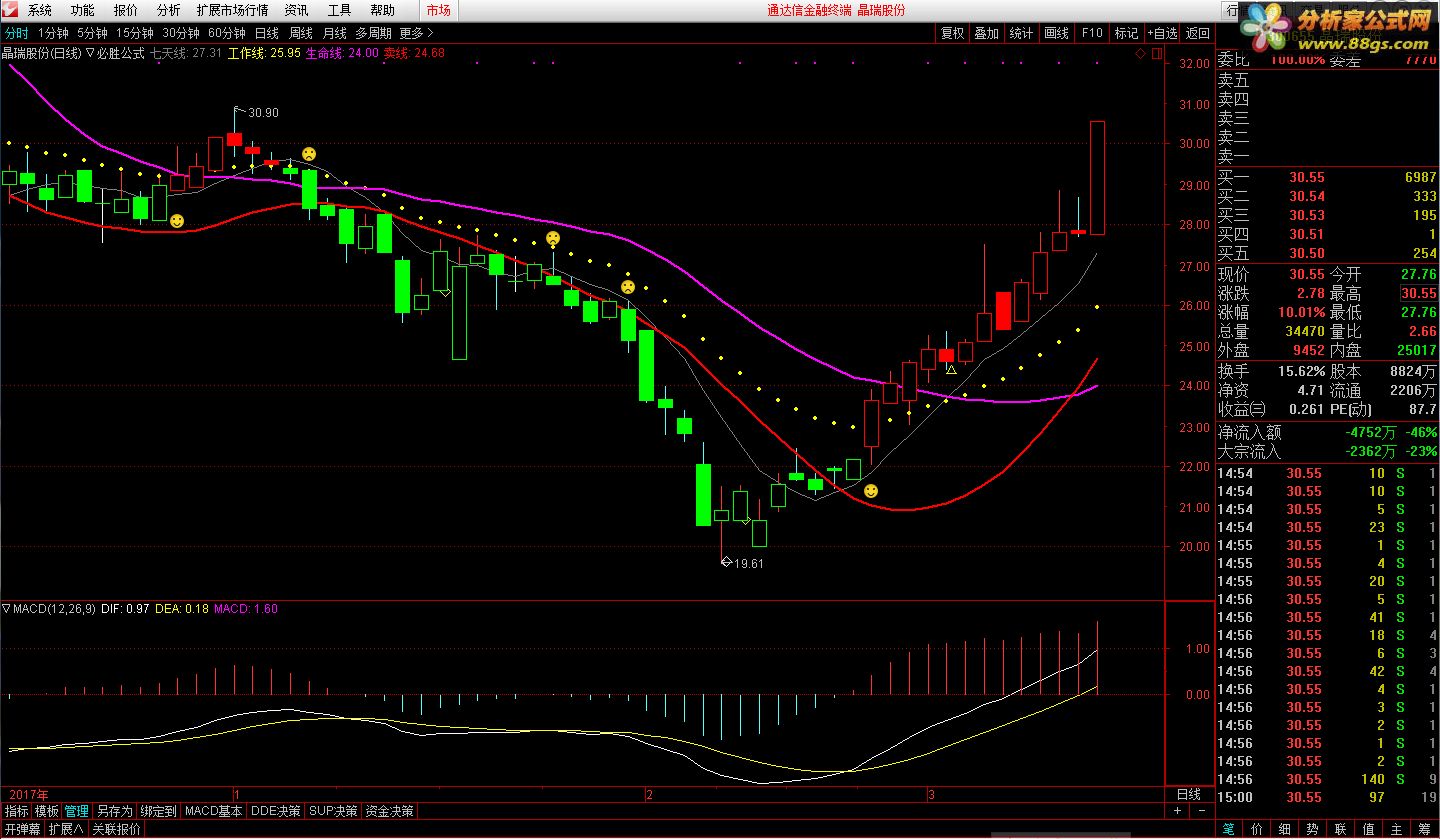The width and height of the screenshot is (1440, 839).
Task: Click the 绑定到 button at bottom
Action: pos(158,811)
